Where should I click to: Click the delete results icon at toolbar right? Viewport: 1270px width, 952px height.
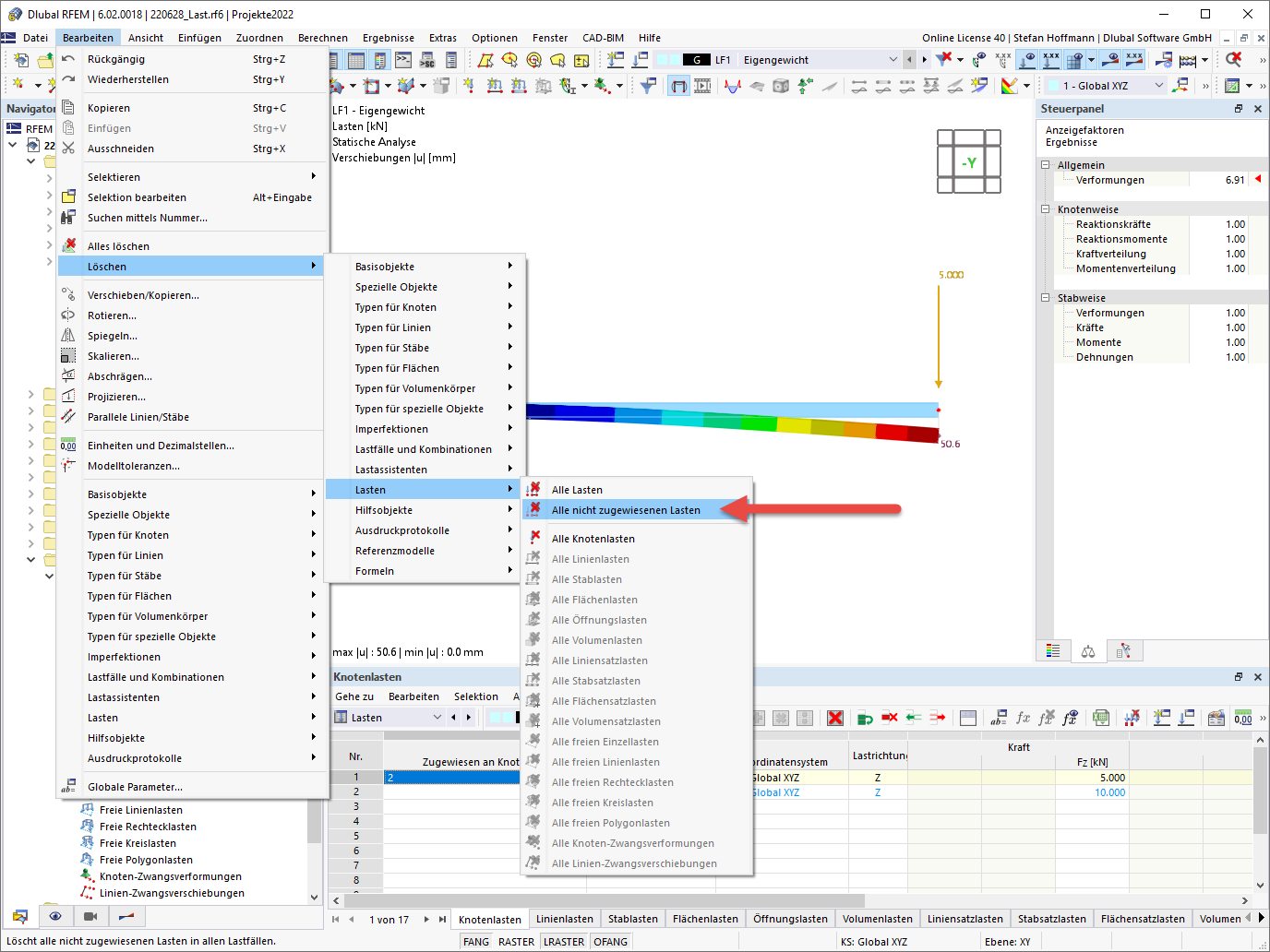pyautogui.click(x=1233, y=60)
